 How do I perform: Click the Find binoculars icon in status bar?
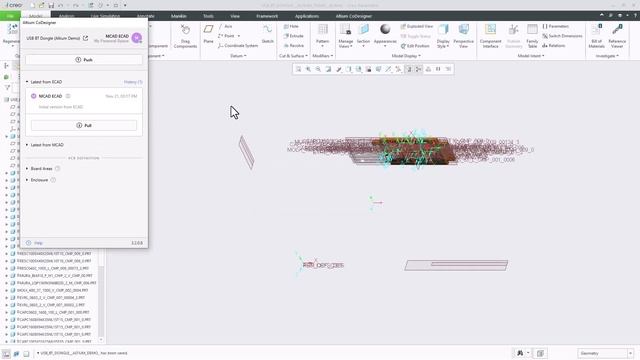(x=520, y=353)
